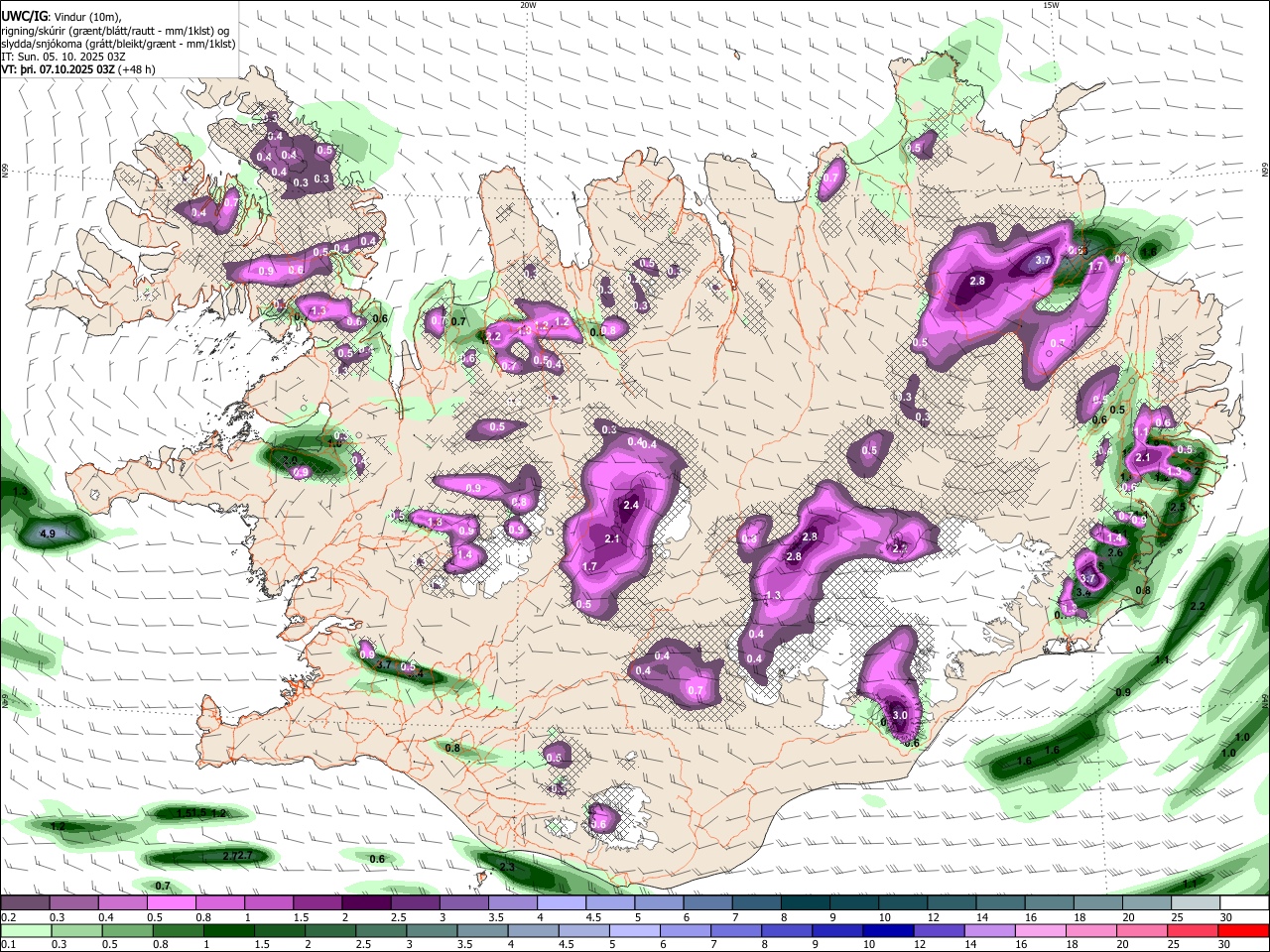
Task: Click the 20W longitude label
Action: [x=528, y=5]
